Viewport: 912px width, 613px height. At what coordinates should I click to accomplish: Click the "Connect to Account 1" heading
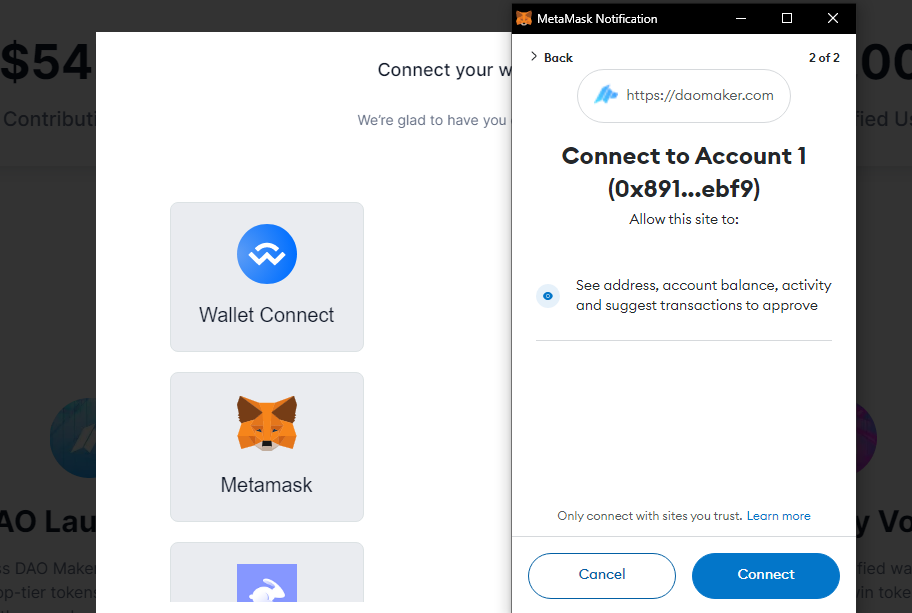click(684, 156)
